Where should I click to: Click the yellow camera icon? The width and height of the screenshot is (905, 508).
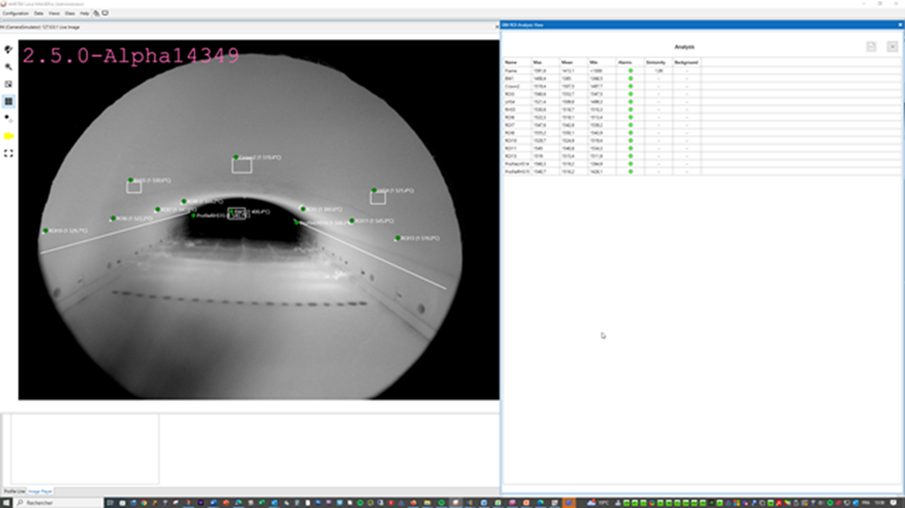[8, 136]
